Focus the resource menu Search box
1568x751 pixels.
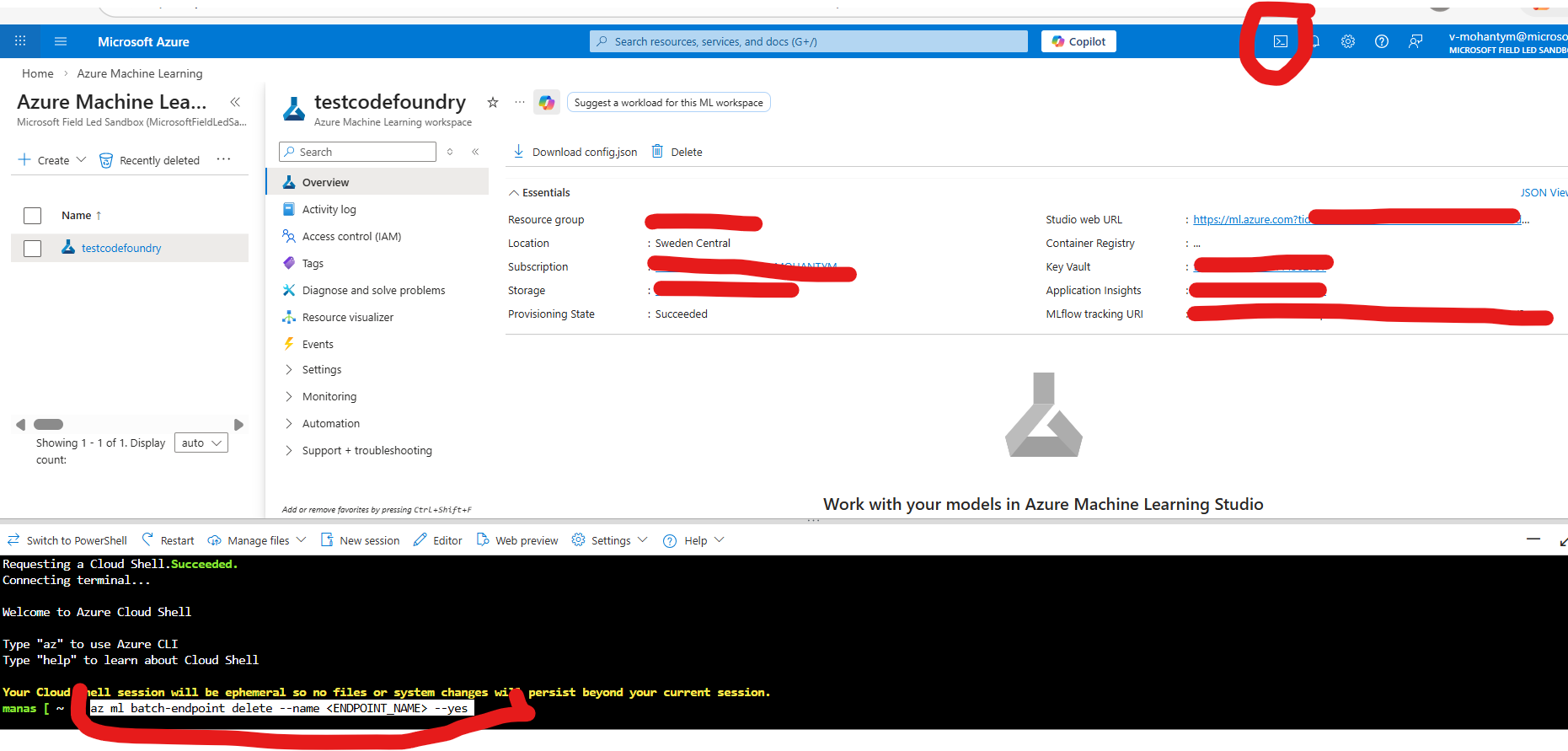point(357,152)
